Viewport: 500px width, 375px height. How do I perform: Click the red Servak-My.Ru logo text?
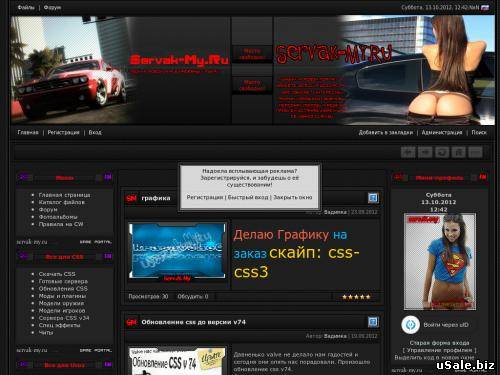click(179, 60)
